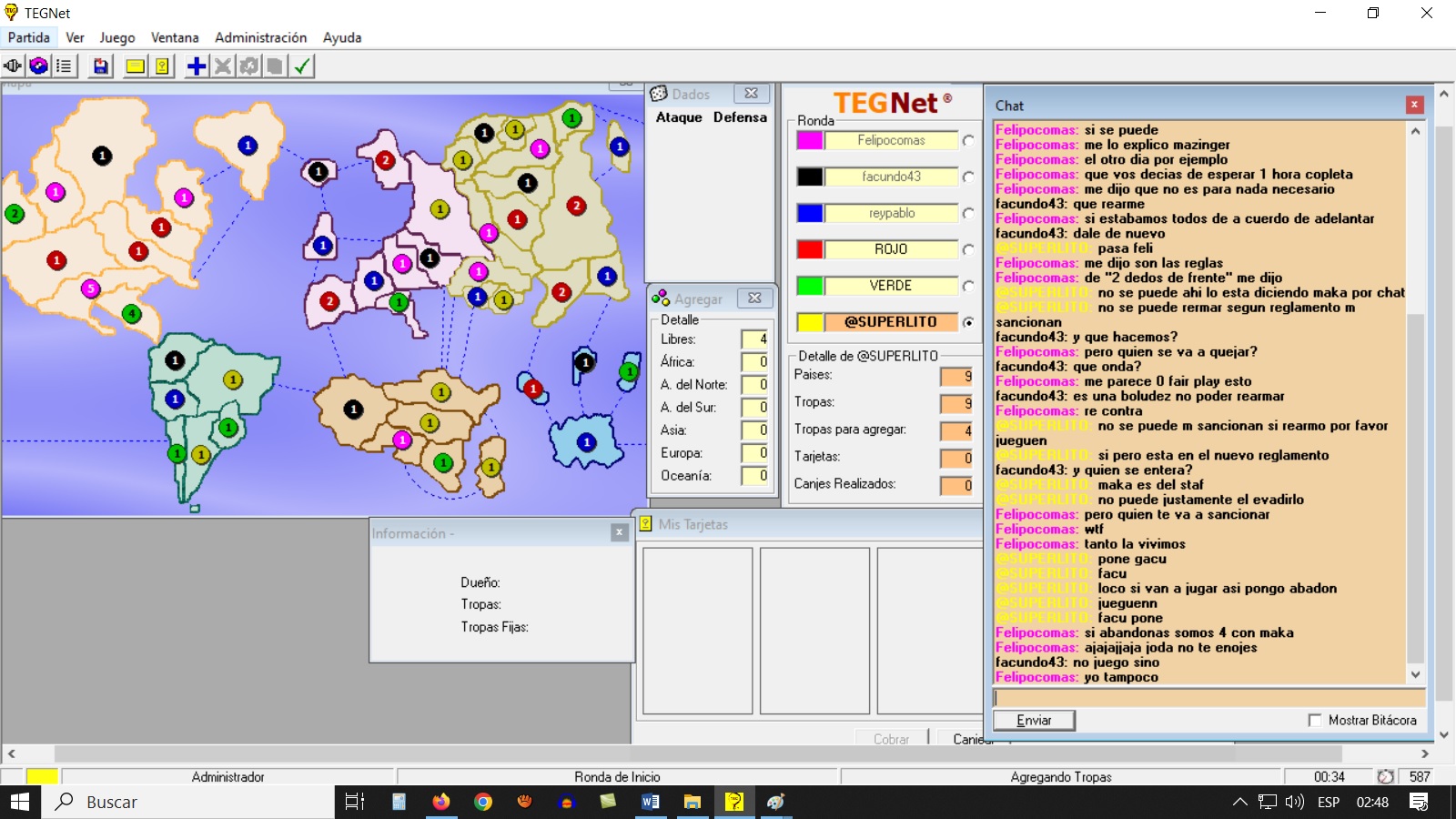Click the first toolbar icon at far left

(x=13, y=66)
